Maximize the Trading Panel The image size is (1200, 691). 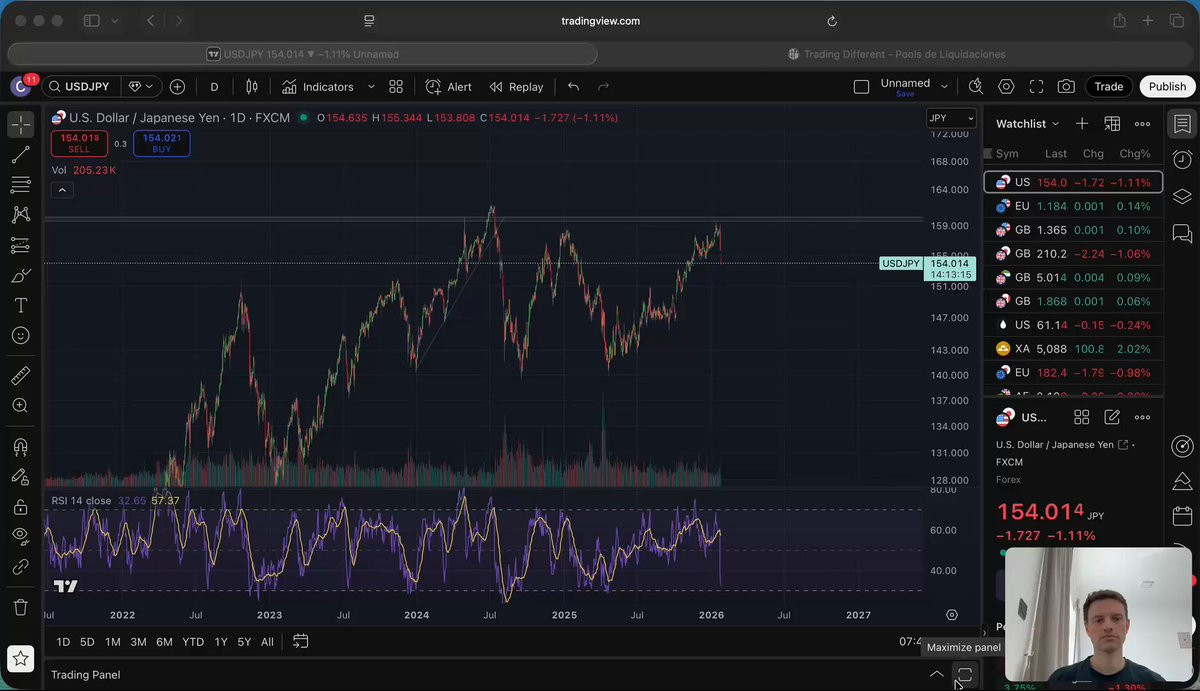coord(964,675)
